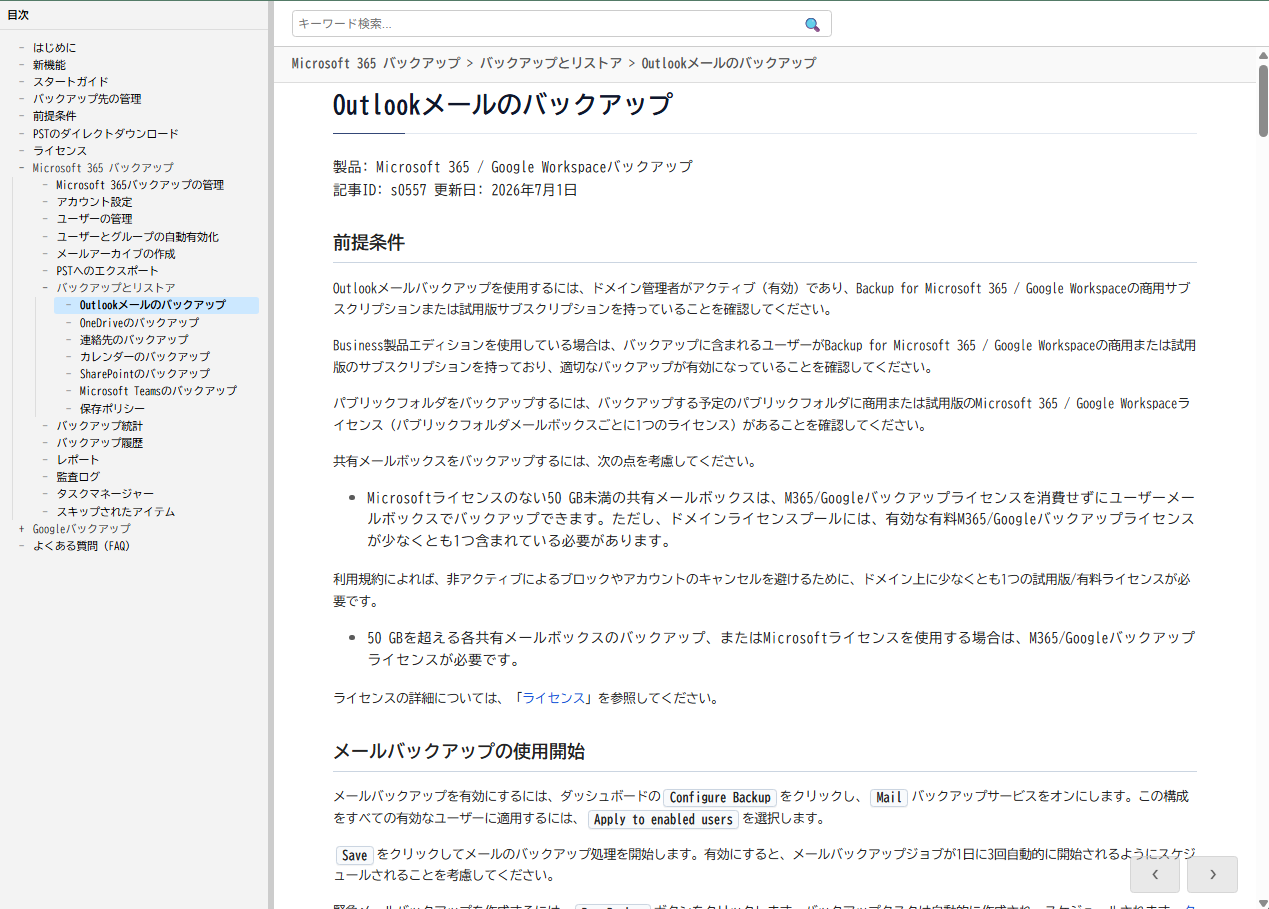This screenshot has height=909, width=1269.
Task: Open タスクマネージャー topic
Action: (105, 494)
